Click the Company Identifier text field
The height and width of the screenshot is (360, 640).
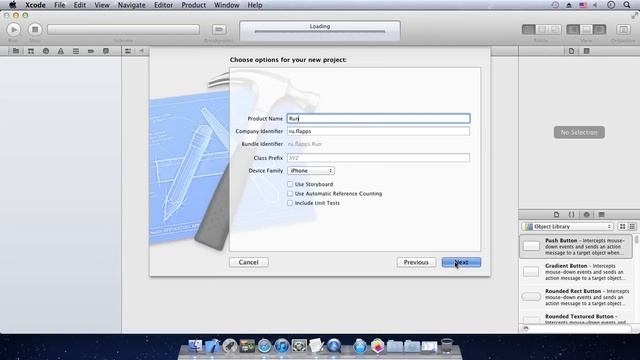pyautogui.click(x=378, y=131)
